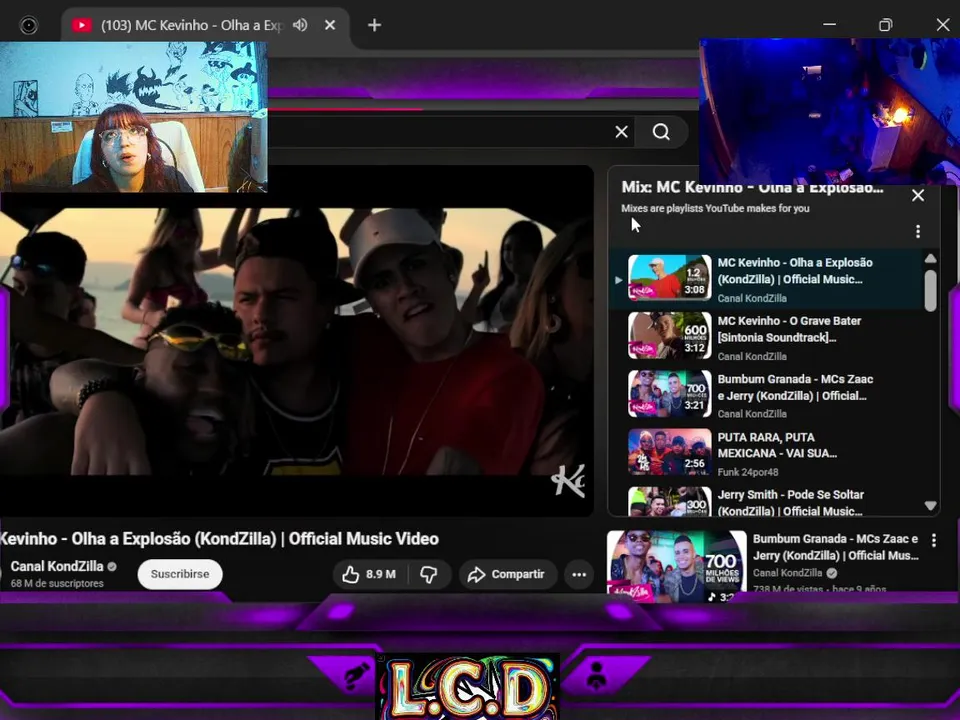The height and width of the screenshot is (720, 960).
Task: Click the L.C.D logo at the bottom of the overlay
Action: (x=469, y=687)
